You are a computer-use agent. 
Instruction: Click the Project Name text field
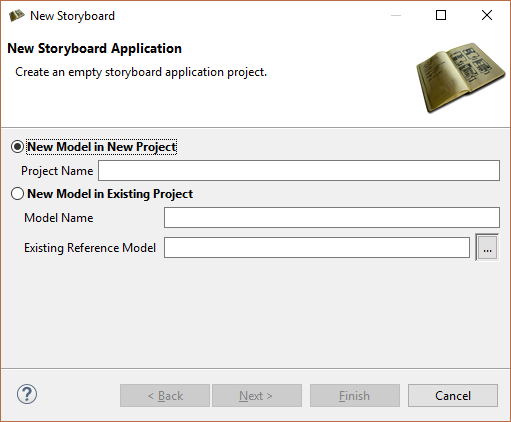[x=299, y=170]
